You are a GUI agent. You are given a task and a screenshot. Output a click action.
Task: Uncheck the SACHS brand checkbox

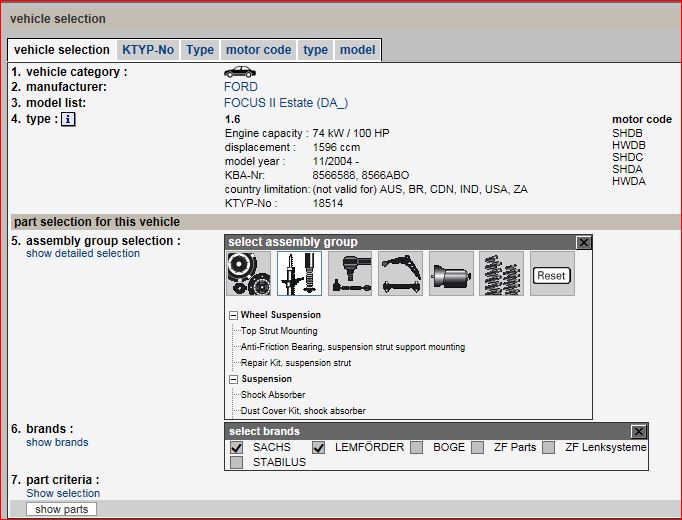point(236,448)
